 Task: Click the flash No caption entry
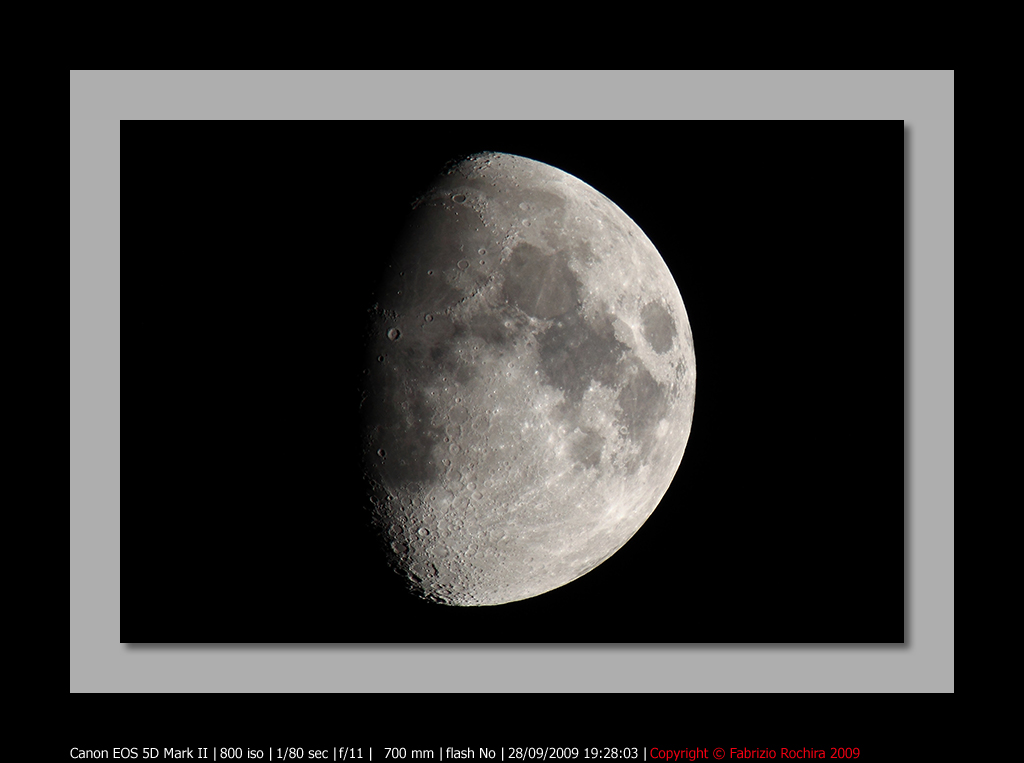(x=470, y=753)
